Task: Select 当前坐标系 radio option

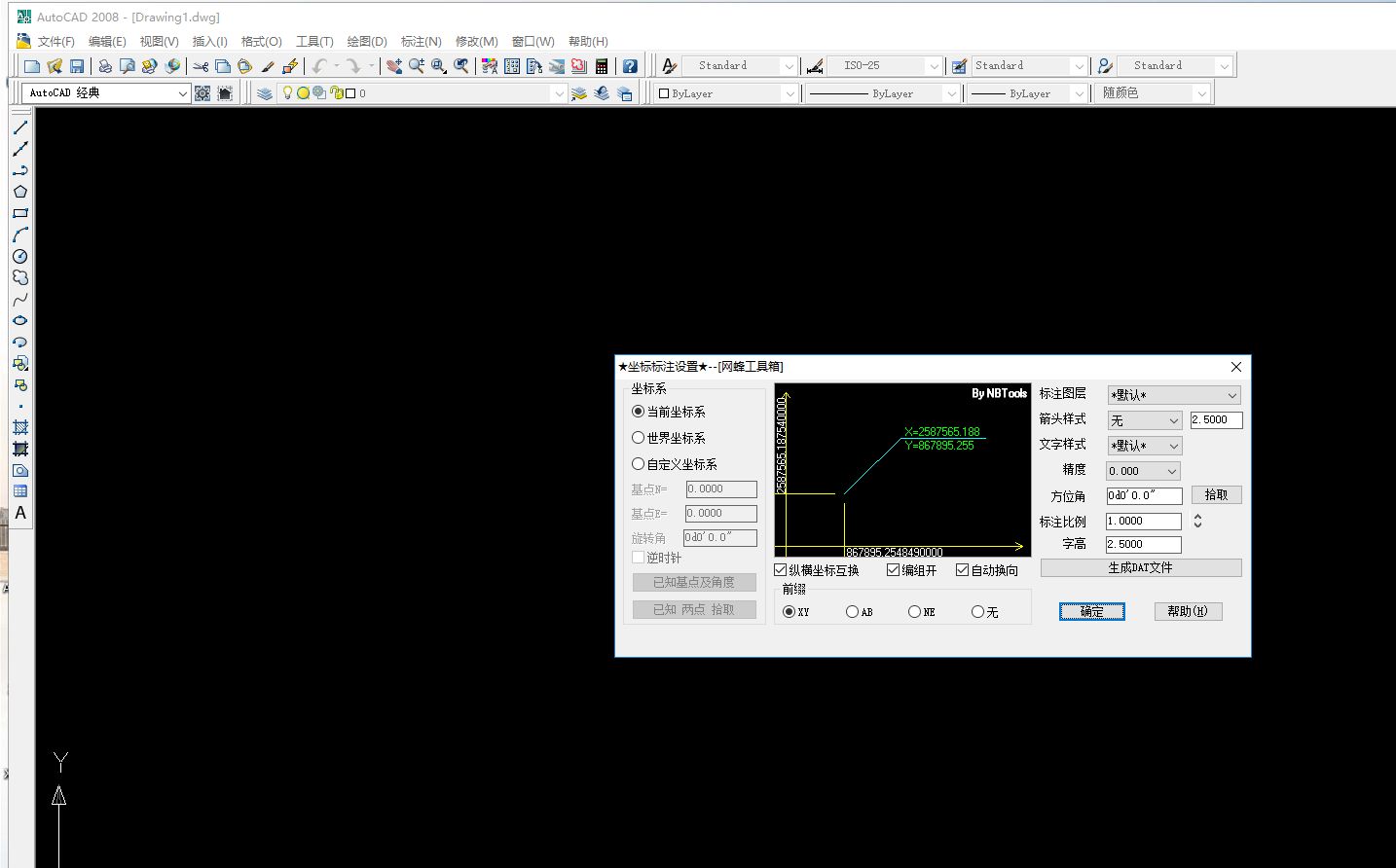Action: click(x=669, y=412)
